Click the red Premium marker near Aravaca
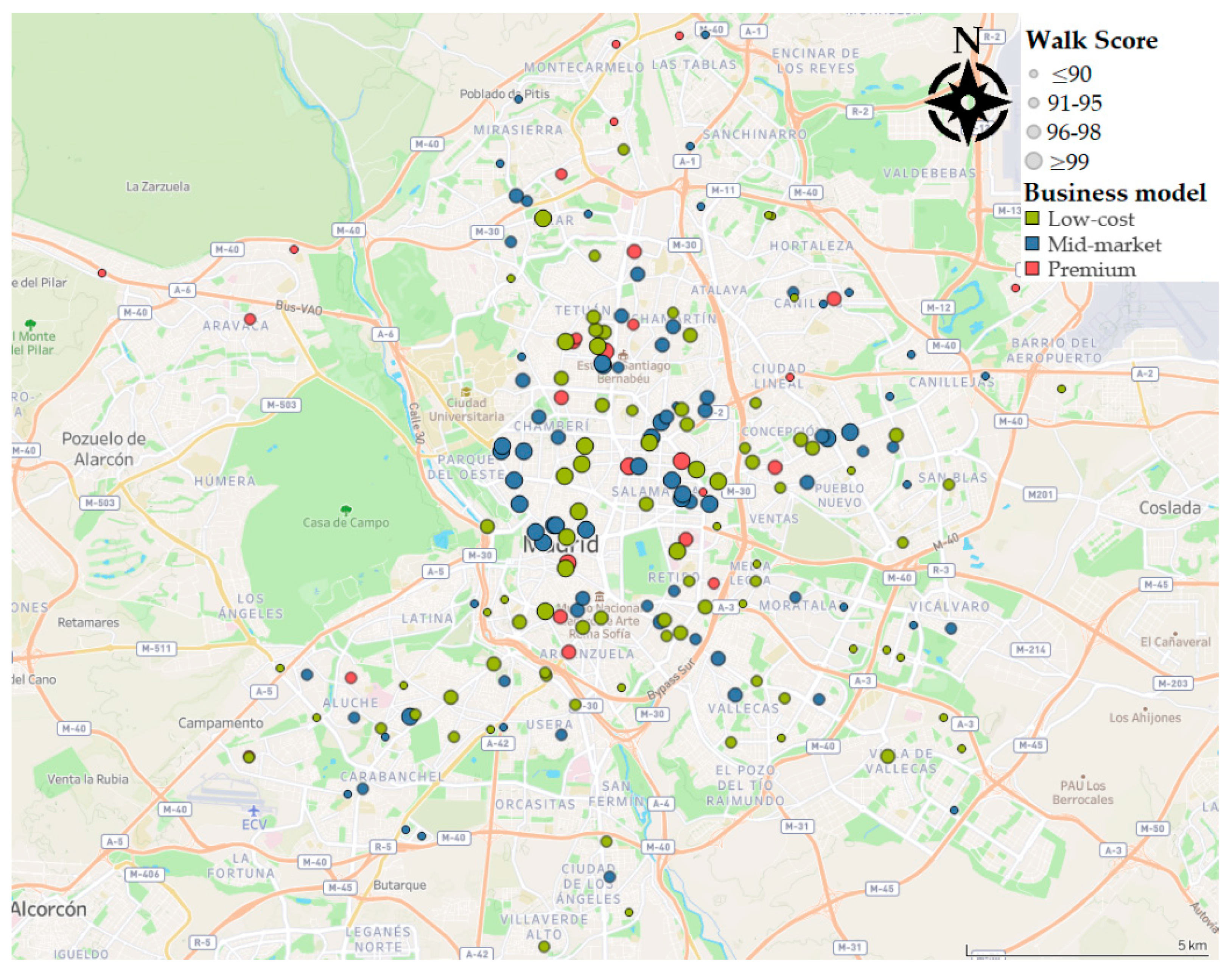Screen dimensions: 1232x971 tap(250, 320)
